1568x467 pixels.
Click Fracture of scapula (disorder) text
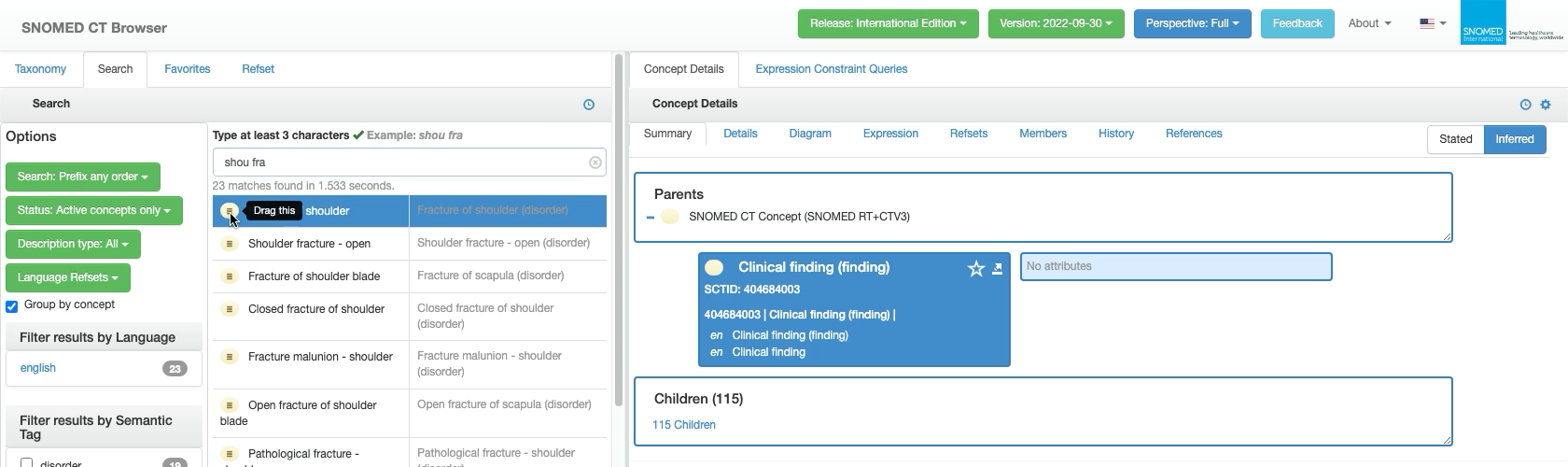(490, 276)
